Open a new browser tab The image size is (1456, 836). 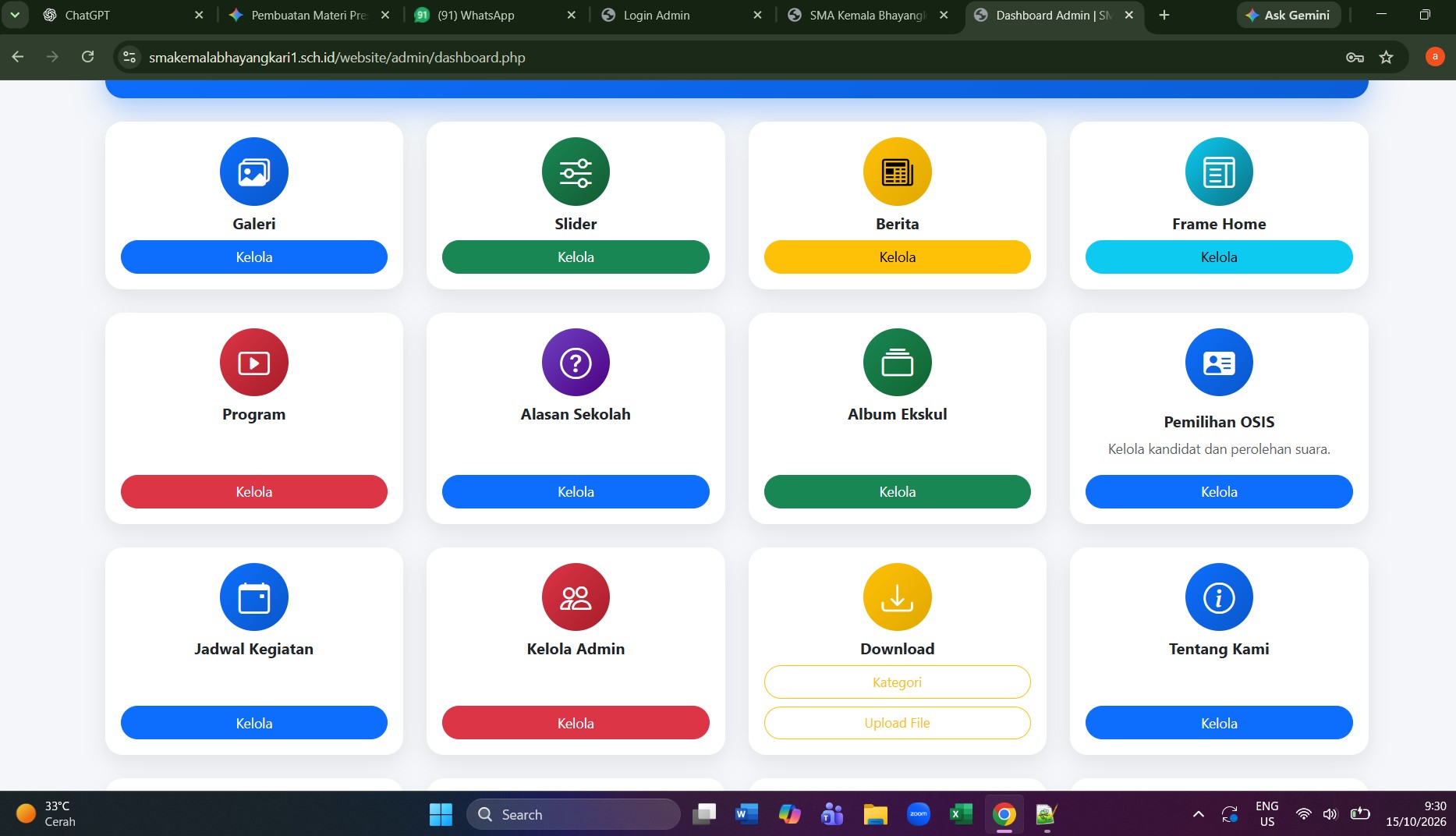click(x=1164, y=15)
